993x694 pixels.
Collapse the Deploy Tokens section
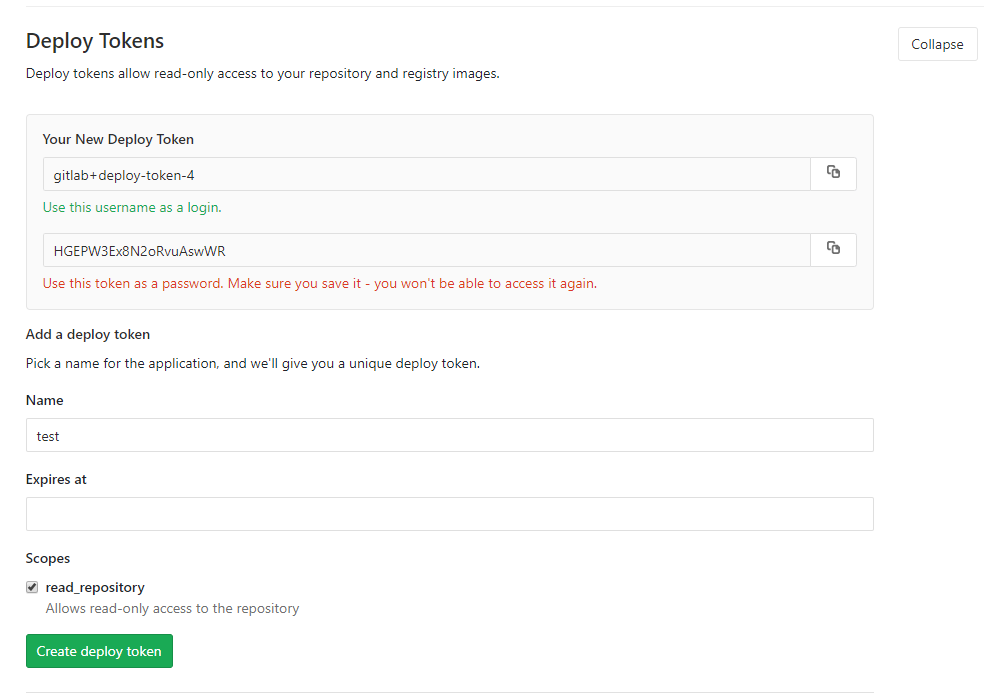click(937, 44)
